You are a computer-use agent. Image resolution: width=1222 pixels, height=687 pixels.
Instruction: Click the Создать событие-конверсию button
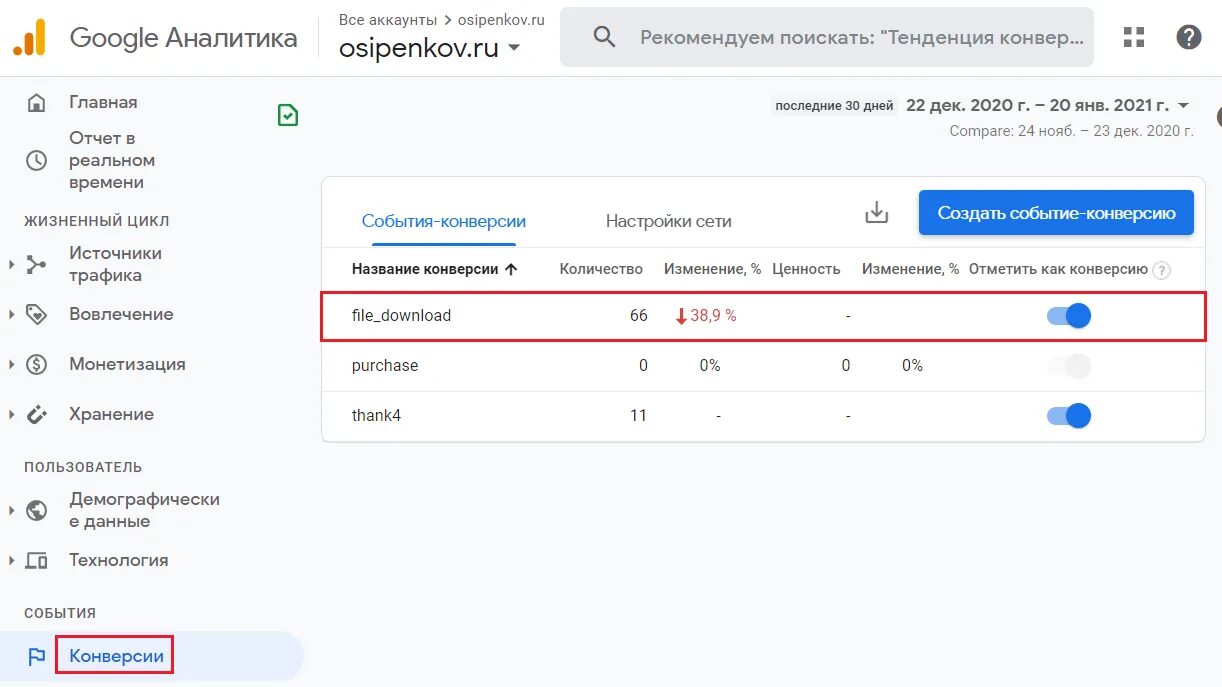(x=1056, y=213)
